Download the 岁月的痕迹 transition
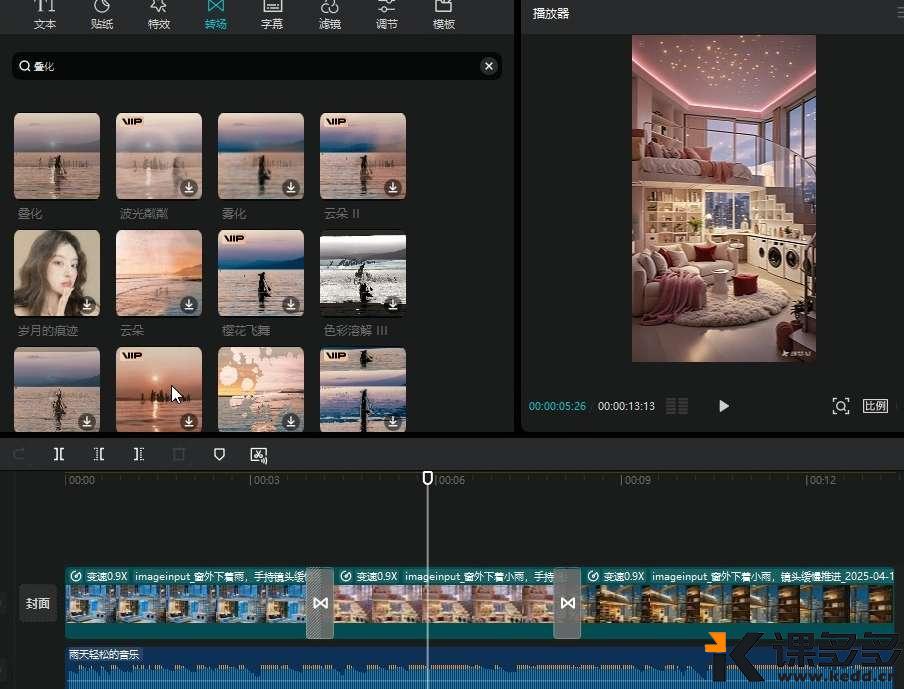 click(87, 304)
